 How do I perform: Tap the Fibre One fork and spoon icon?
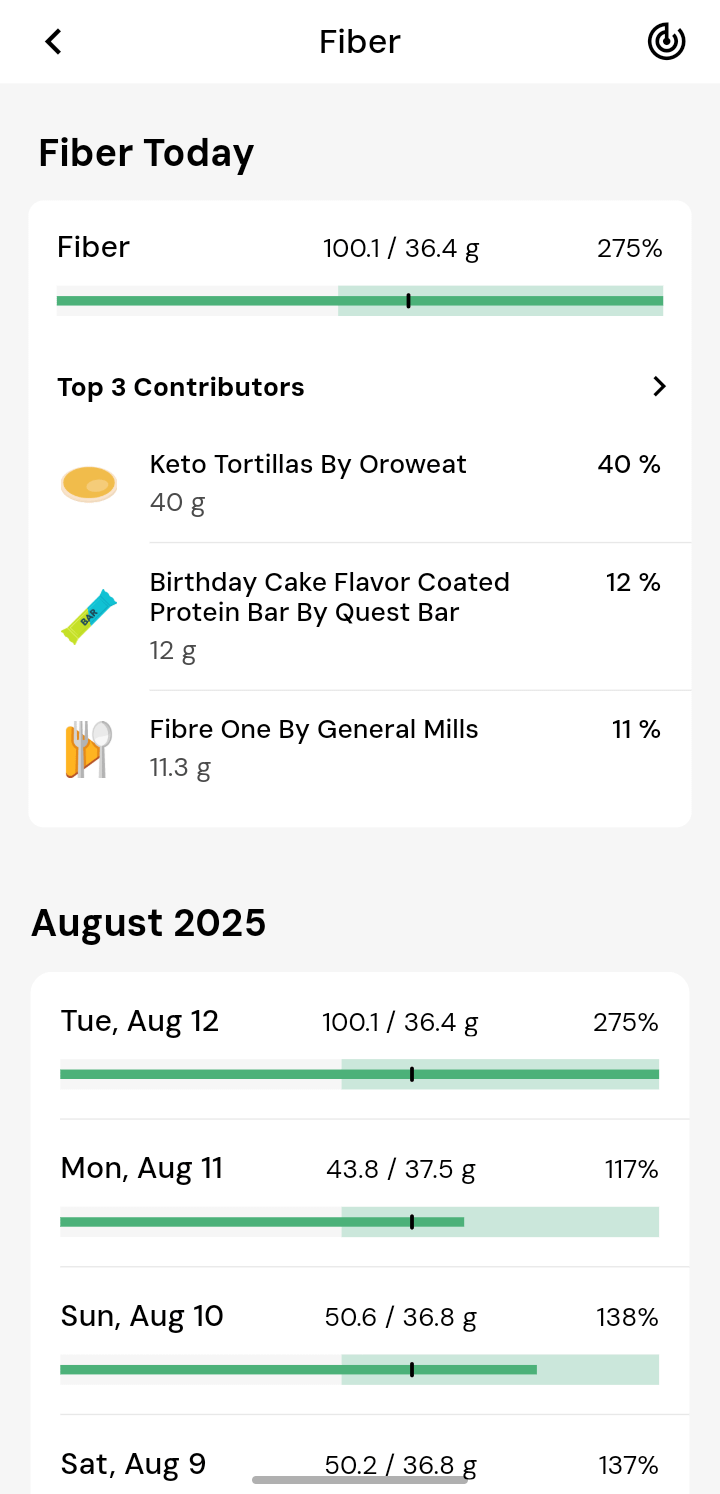[89, 749]
